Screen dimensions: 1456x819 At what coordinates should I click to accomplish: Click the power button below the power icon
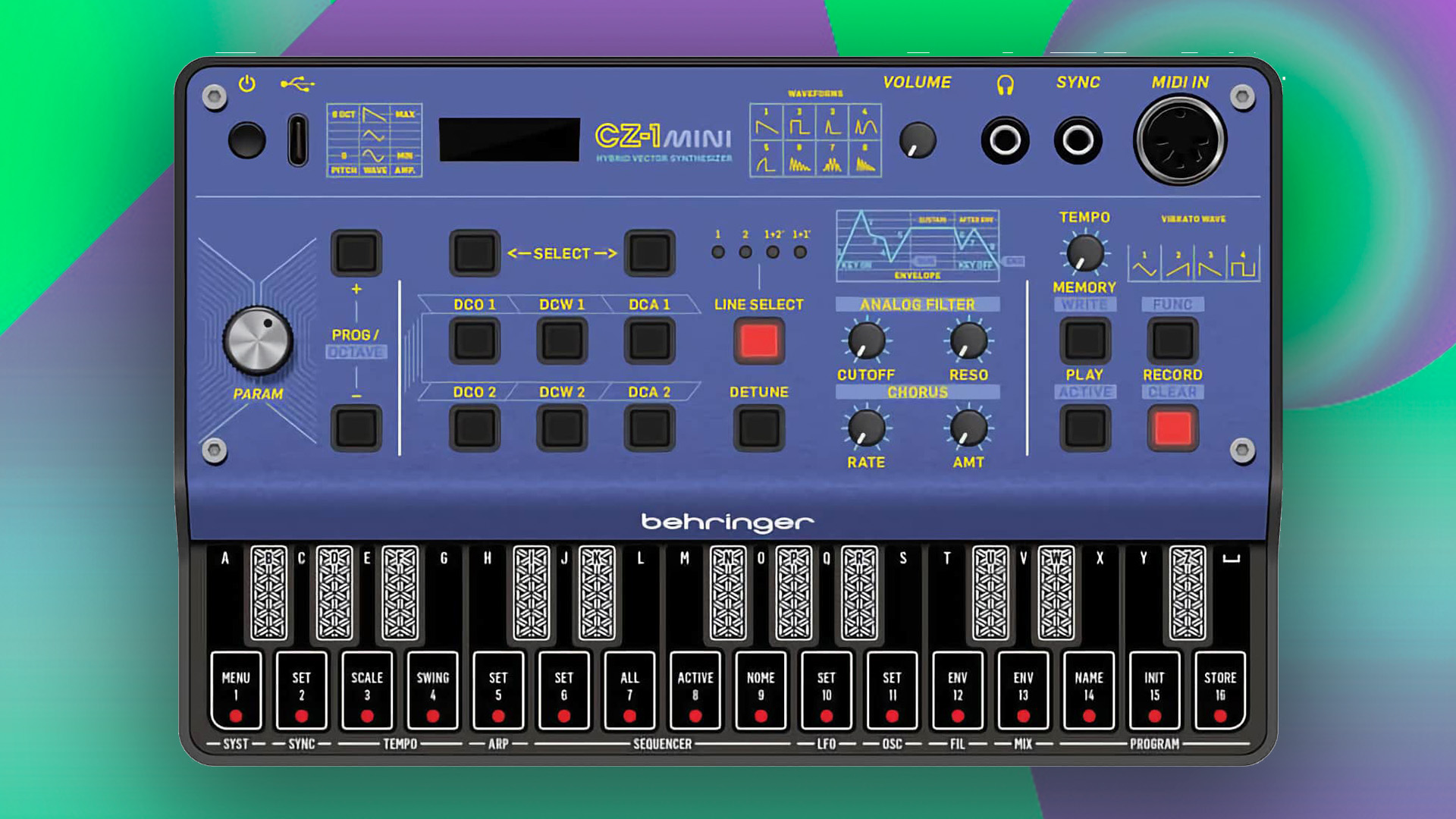pos(246,140)
